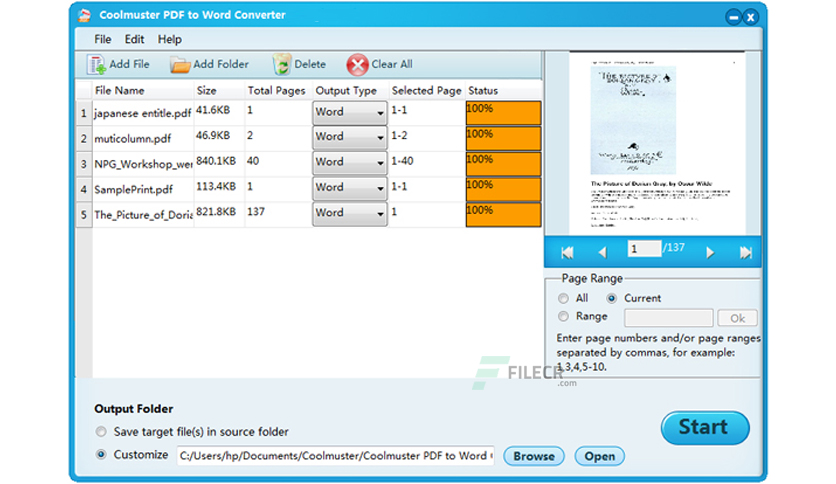Select Range radio button
This screenshot has width=836, height=484.
(x=563, y=317)
